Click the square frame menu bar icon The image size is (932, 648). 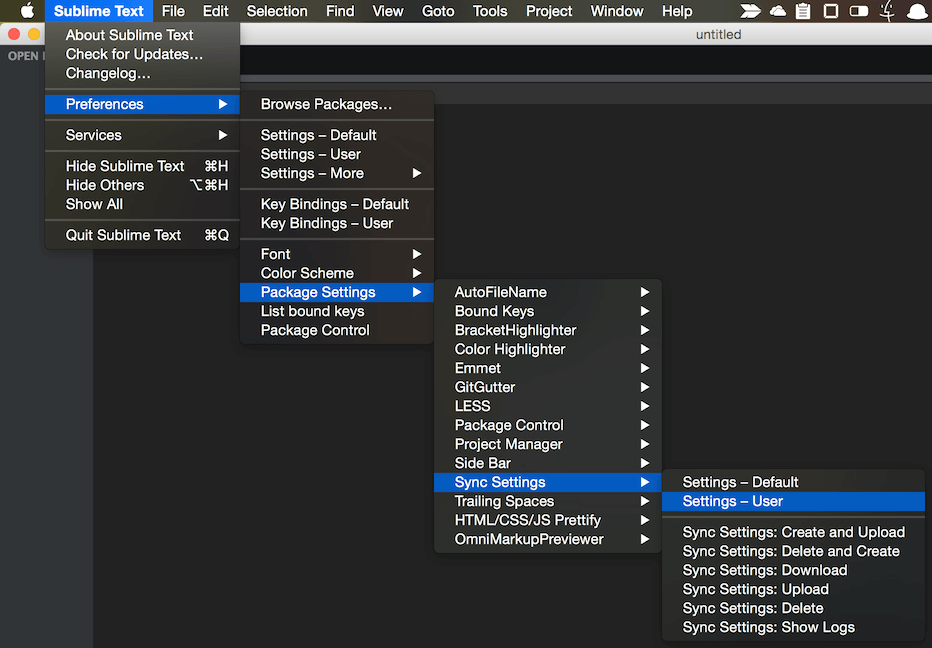[x=831, y=11]
